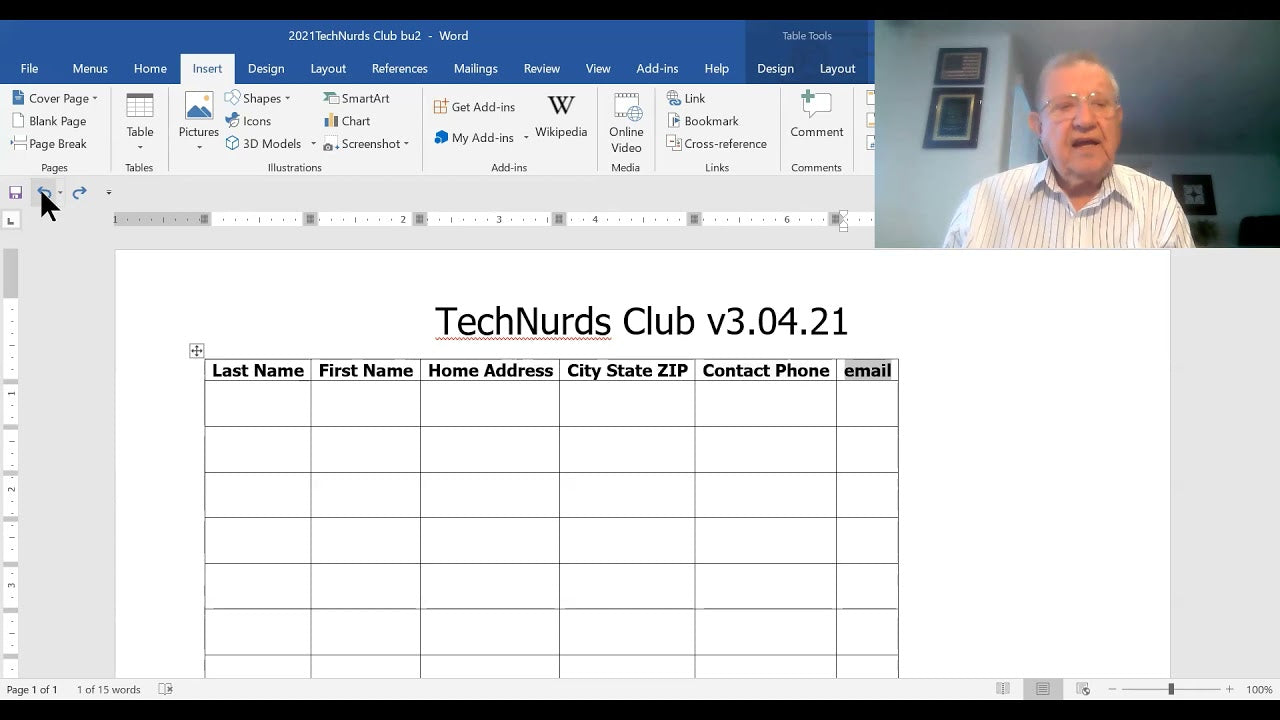Click the table move handle icon
The height and width of the screenshot is (720, 1280).
(197, 351)
